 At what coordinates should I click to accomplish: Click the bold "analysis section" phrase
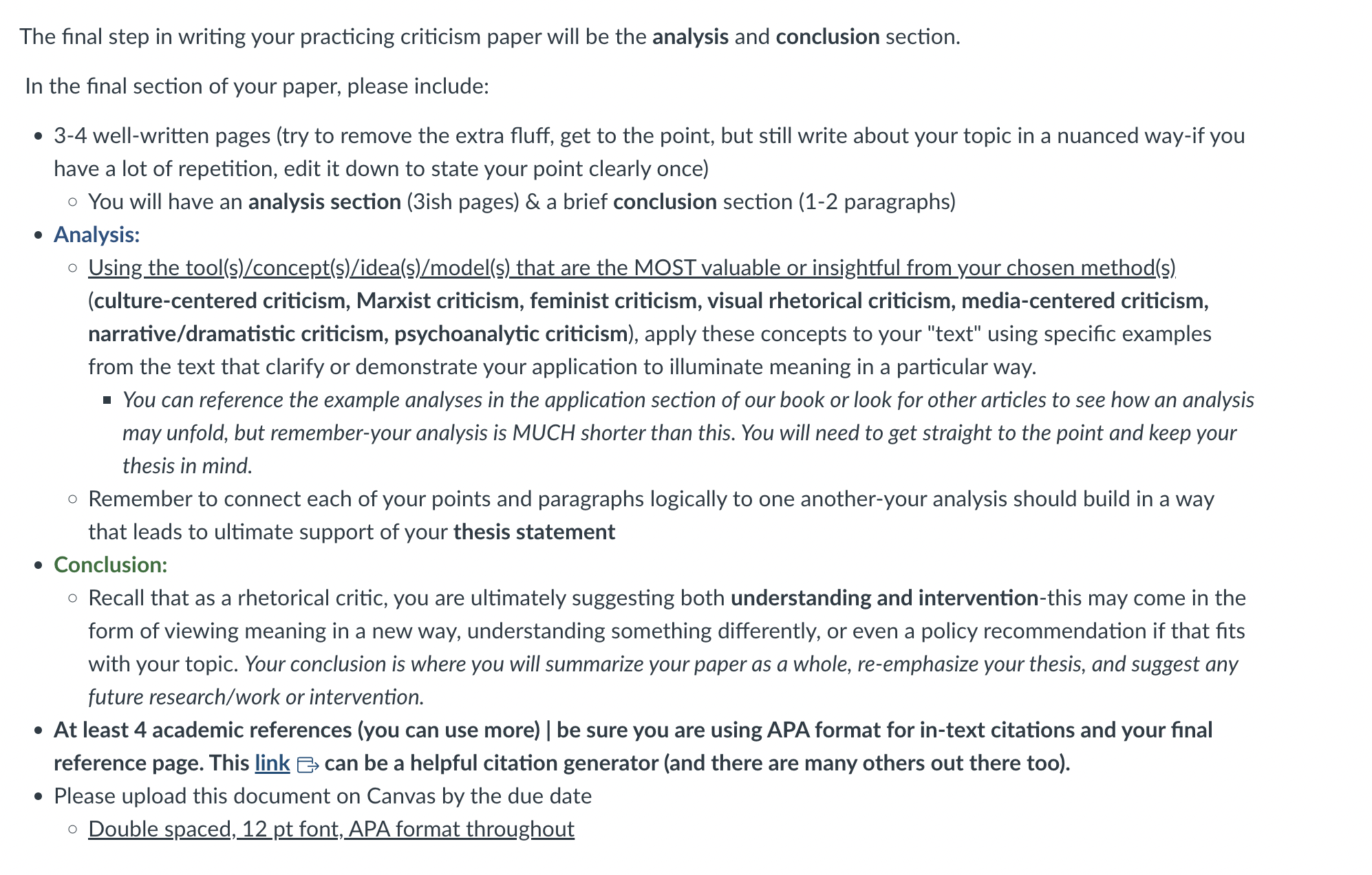tap(325, 202)
